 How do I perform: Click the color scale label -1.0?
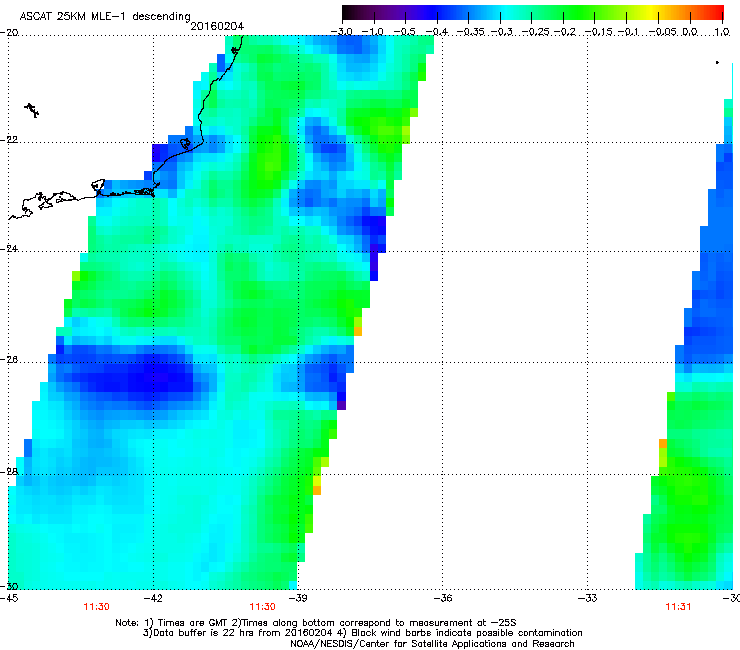click(372, 32)
